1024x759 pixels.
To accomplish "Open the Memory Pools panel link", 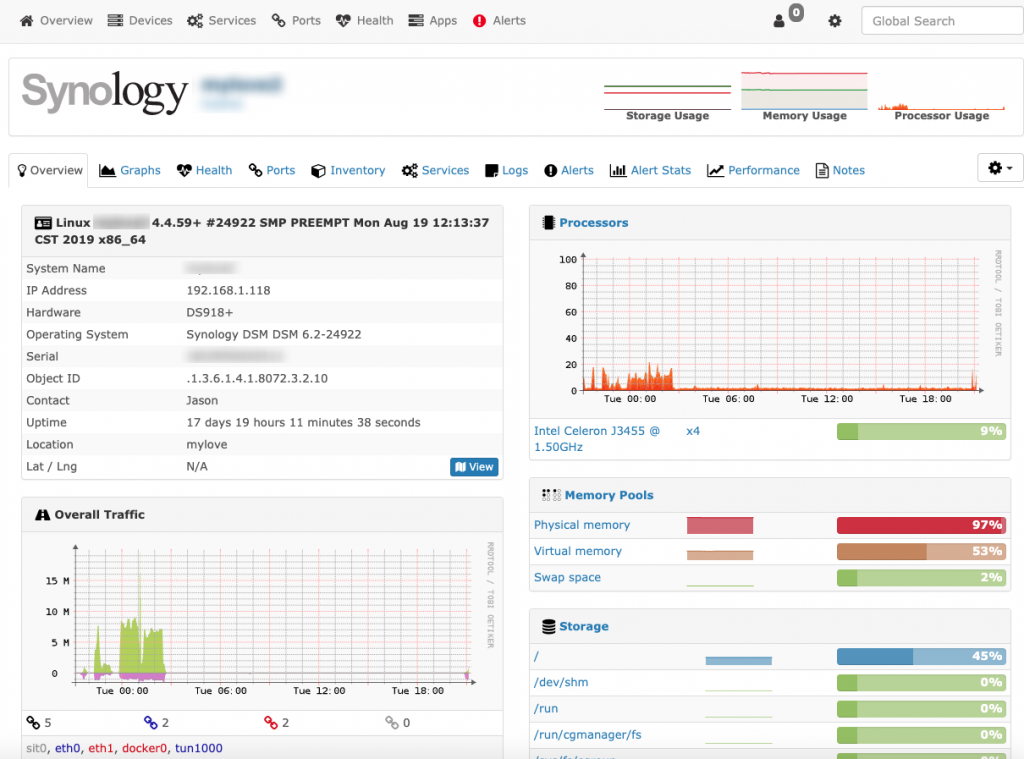I will 609,495.
